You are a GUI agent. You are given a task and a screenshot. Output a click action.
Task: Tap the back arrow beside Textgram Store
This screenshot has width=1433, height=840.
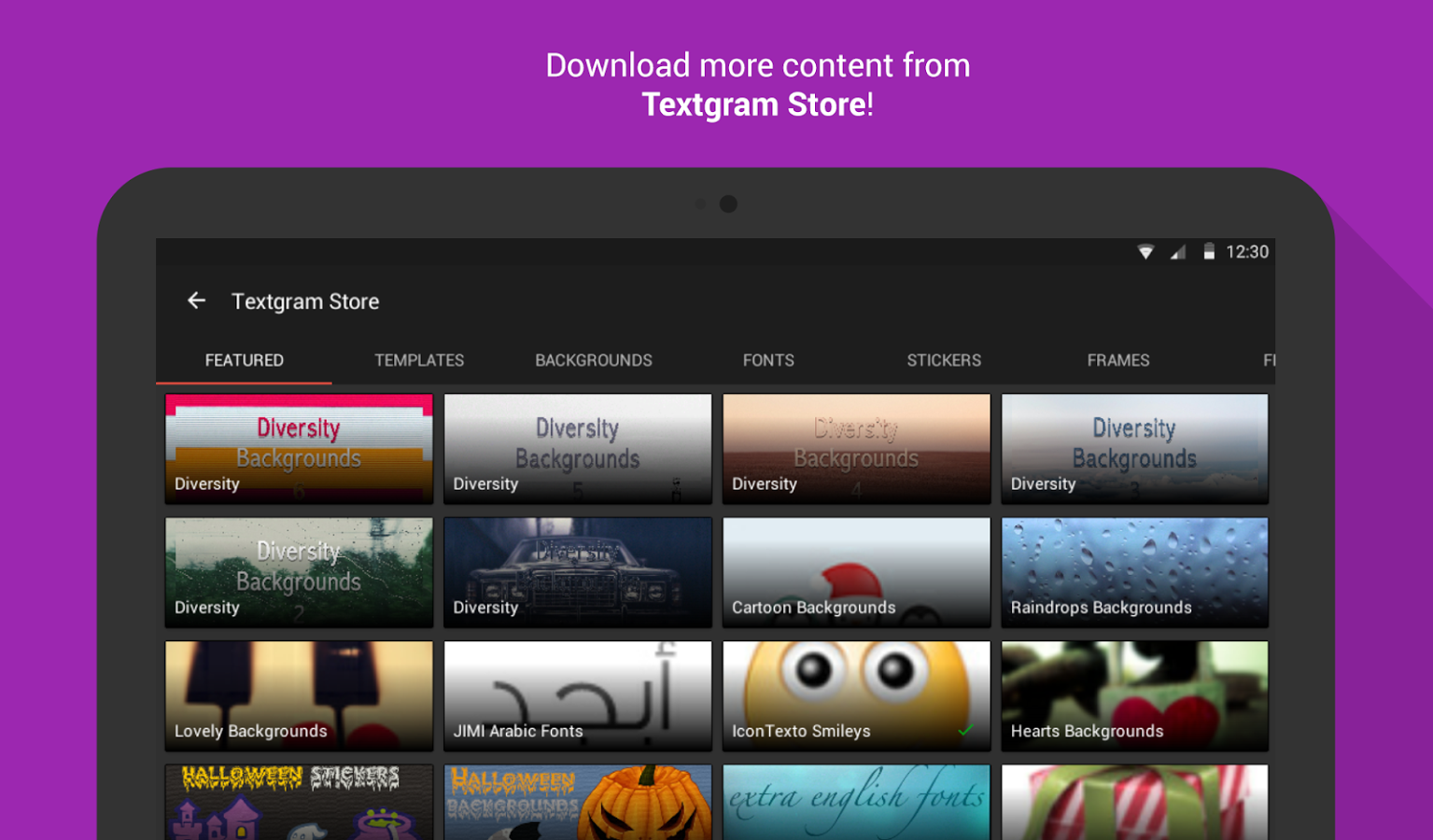click(196, 301)
